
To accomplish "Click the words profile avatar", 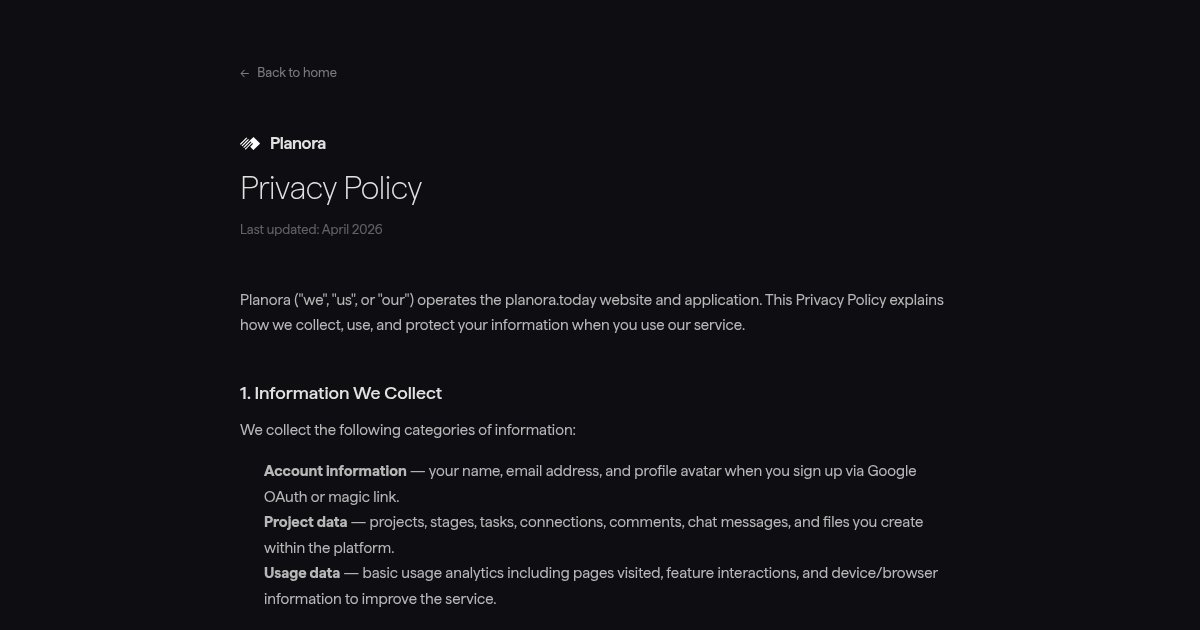I will [x=677, y=471].
